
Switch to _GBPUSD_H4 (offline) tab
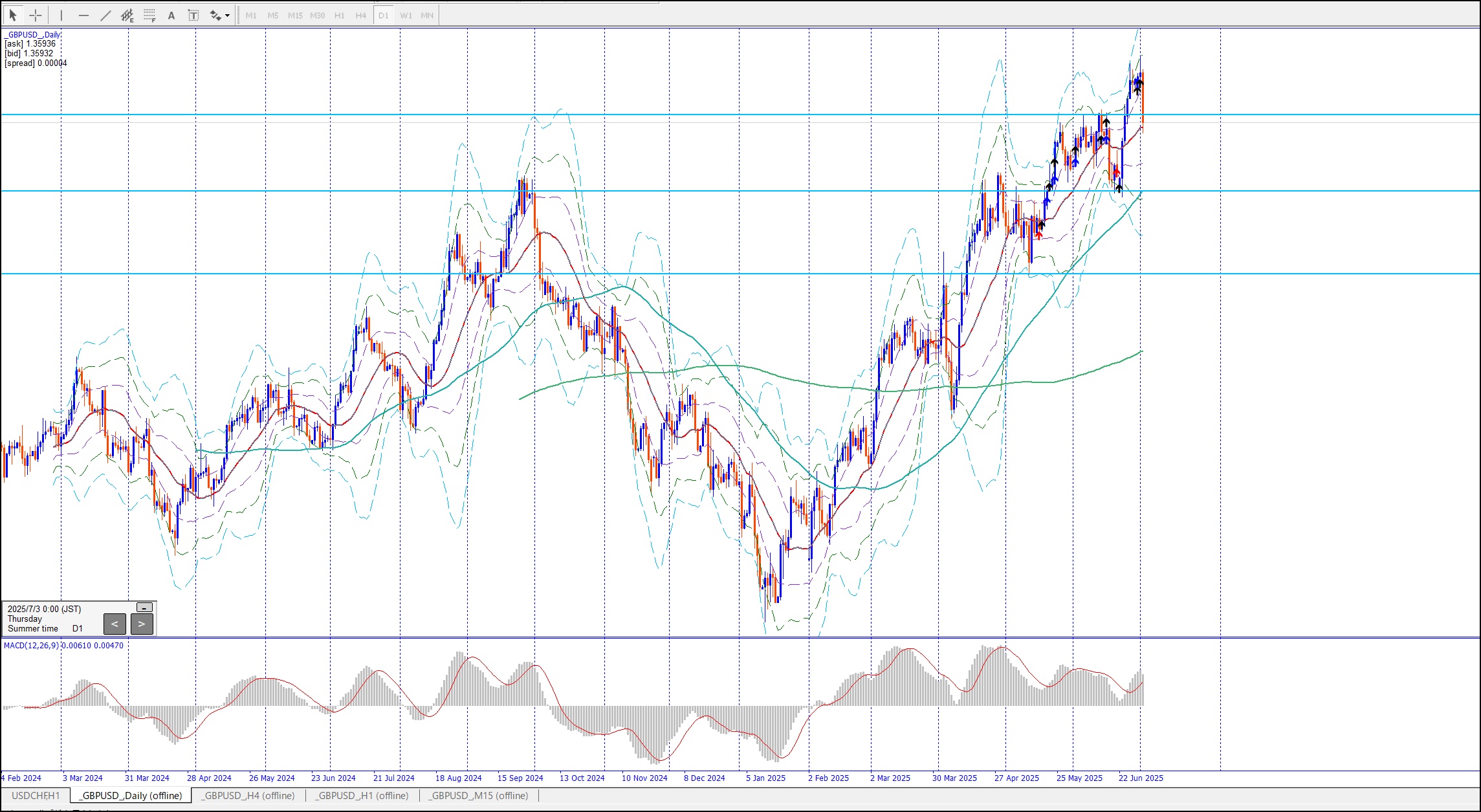click(248, 796)
